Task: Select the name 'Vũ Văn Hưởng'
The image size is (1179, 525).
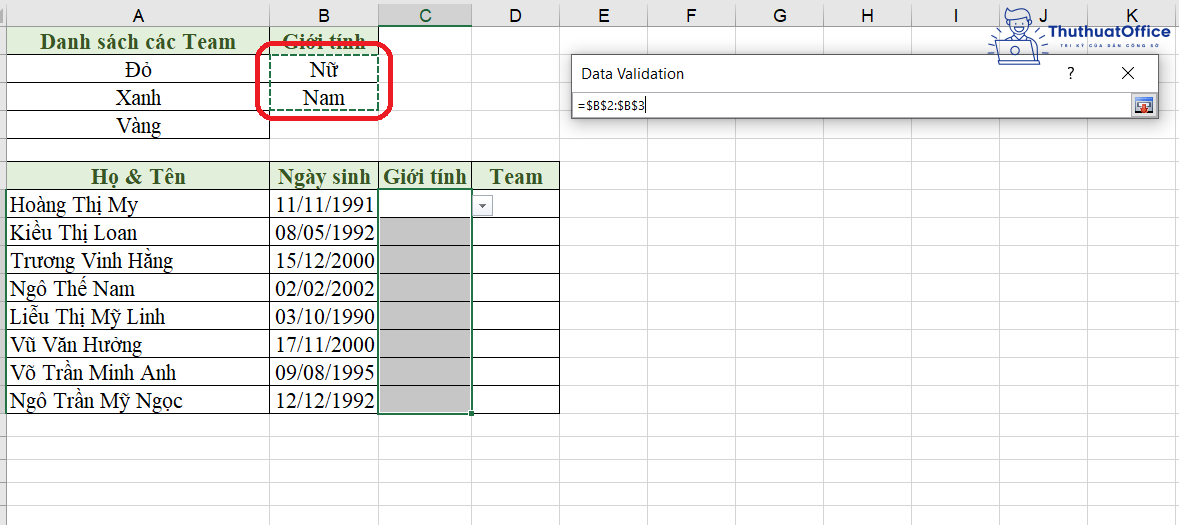Action: point(138,344)
